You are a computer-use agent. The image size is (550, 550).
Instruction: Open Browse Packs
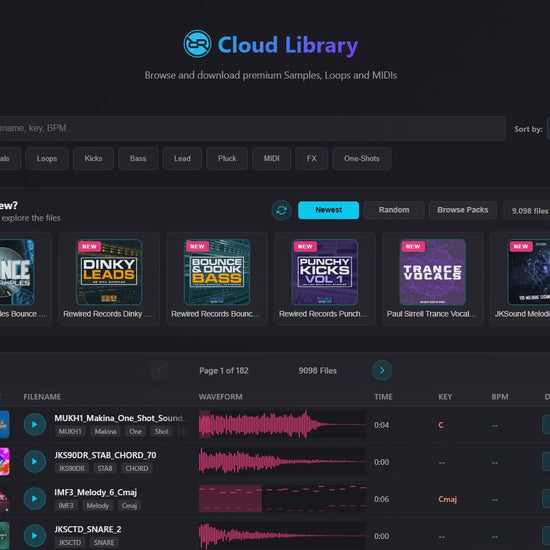point(463,210)
